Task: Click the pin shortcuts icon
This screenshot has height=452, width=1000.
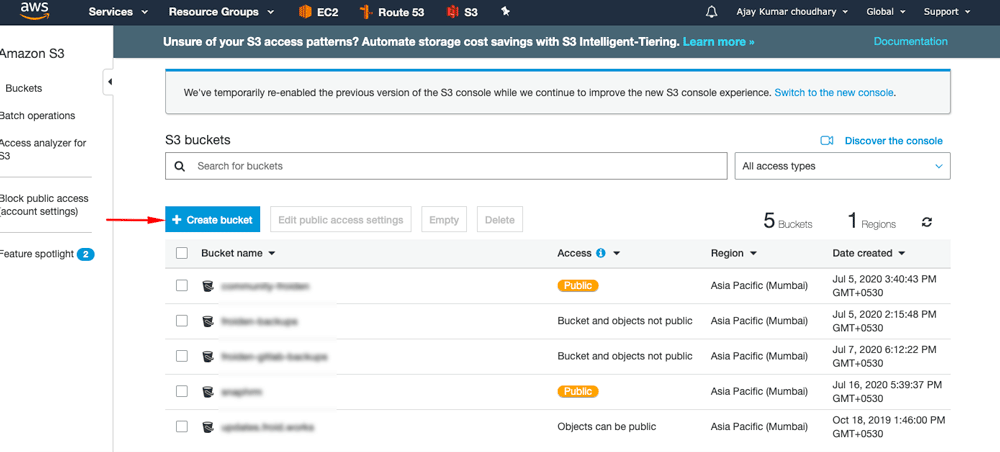Action: (506, 11)
